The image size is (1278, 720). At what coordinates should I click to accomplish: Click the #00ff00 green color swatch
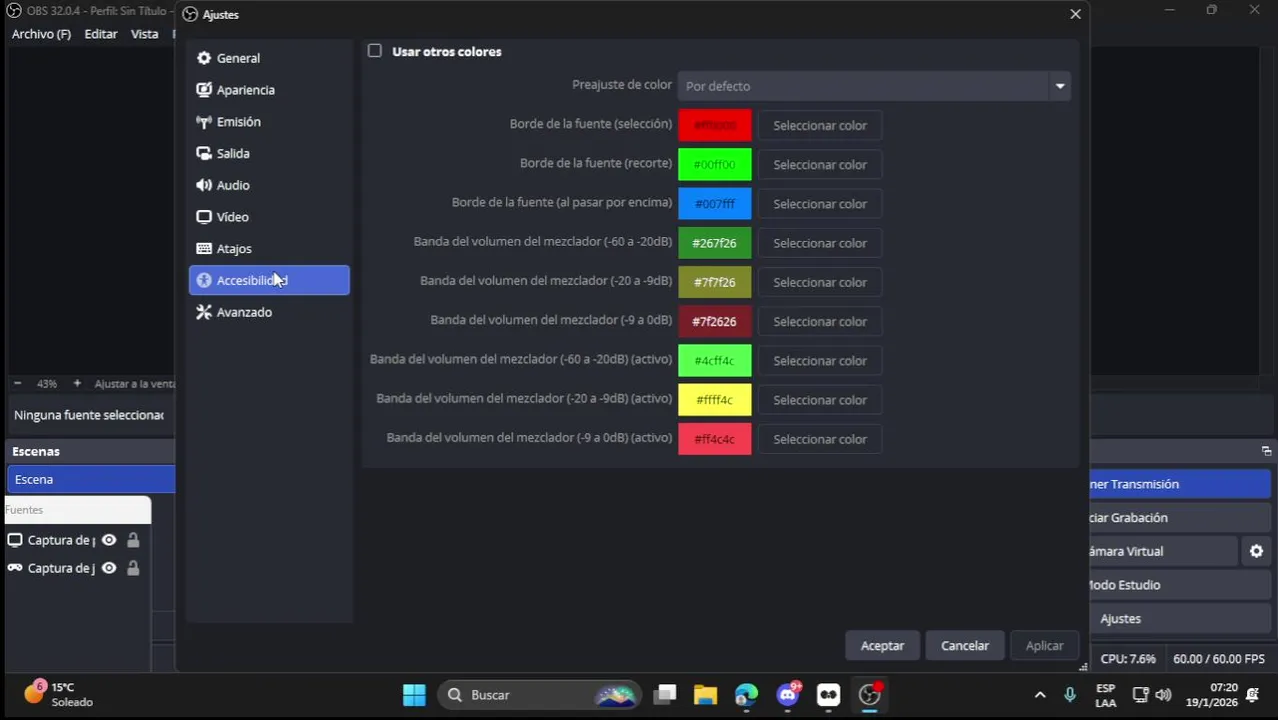point(715,164)
